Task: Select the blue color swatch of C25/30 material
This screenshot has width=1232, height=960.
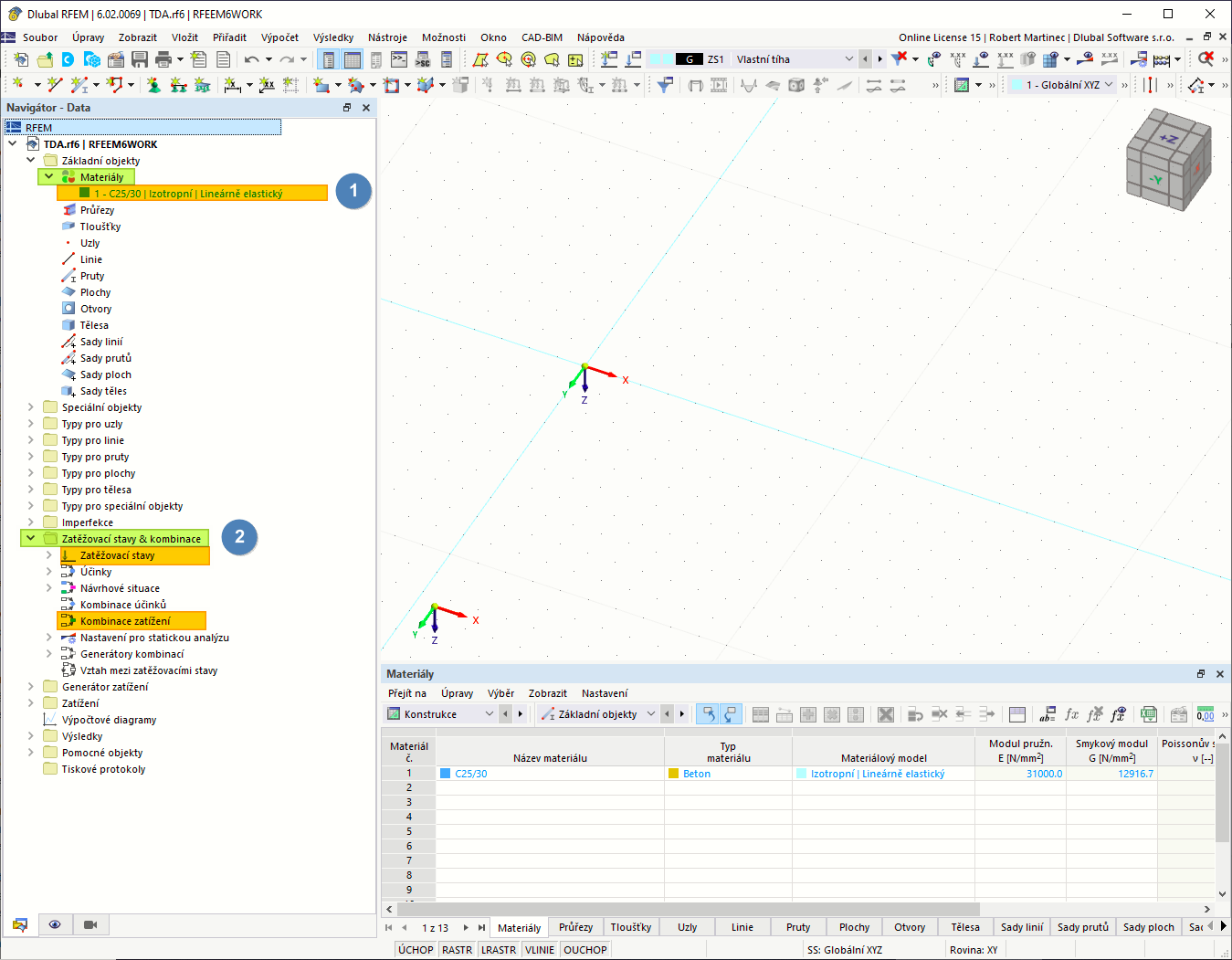Action: 445,772
